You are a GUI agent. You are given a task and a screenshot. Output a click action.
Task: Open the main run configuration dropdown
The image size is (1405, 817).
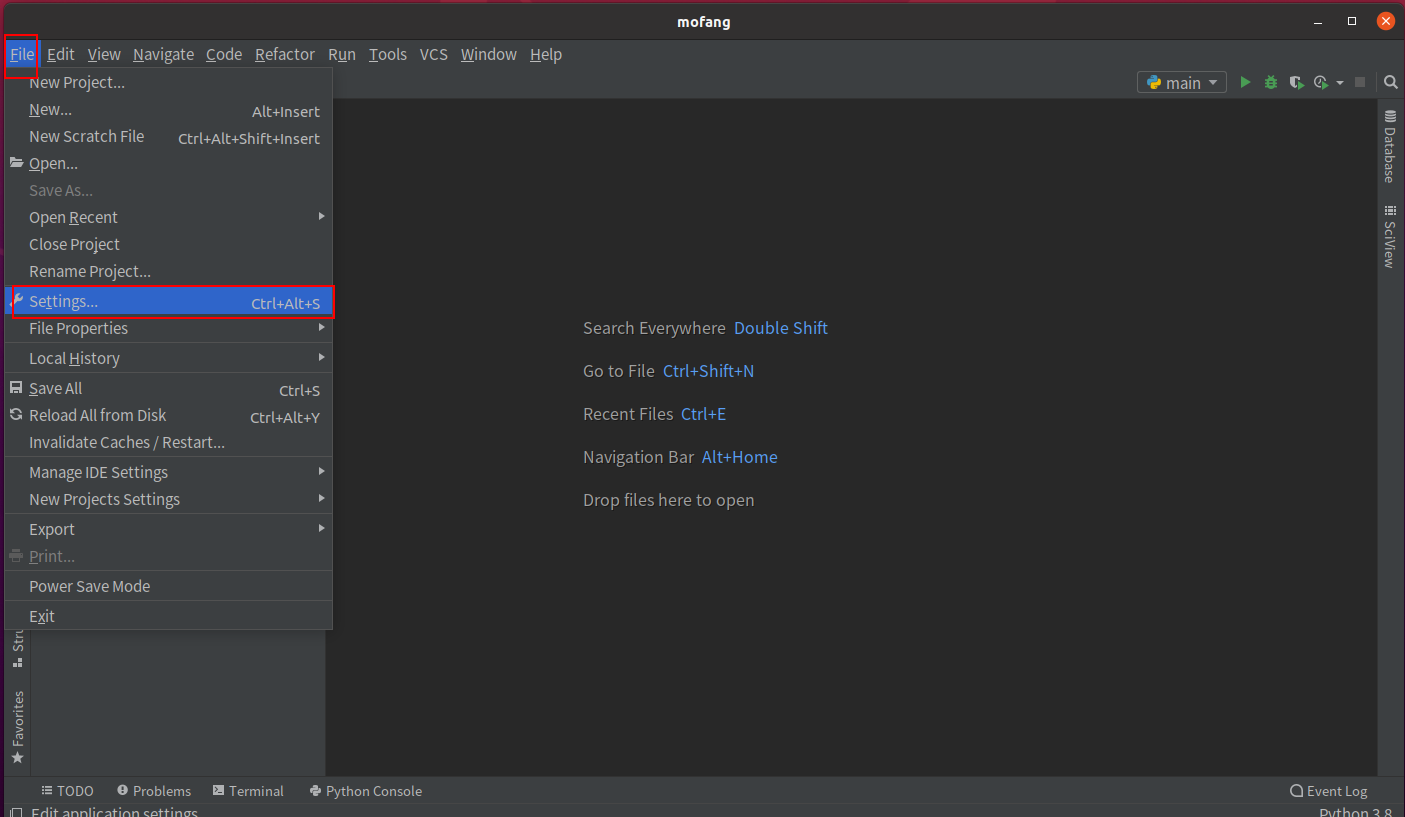[x=1182, y=83]
